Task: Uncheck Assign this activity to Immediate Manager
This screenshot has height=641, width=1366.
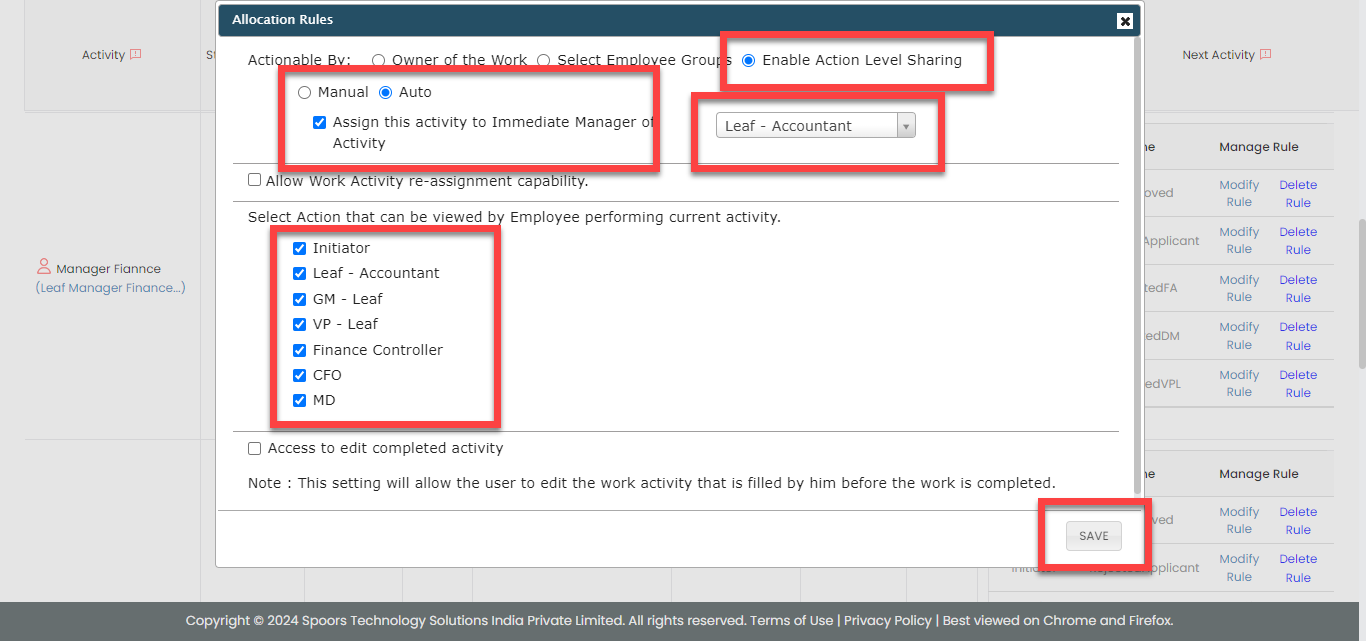Action: 319,123
